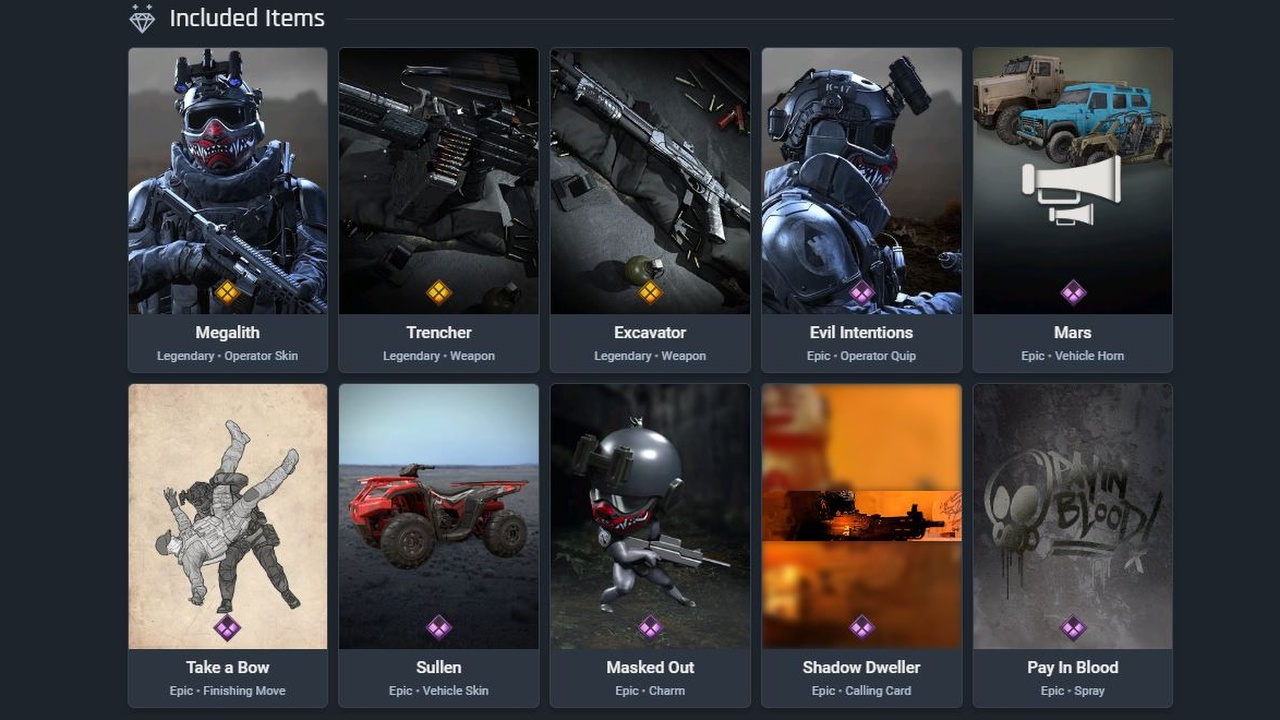Viewport: 1280px width, 720px height.
Task: Open the Trencher weapon preview image
Action: point(439,181)
